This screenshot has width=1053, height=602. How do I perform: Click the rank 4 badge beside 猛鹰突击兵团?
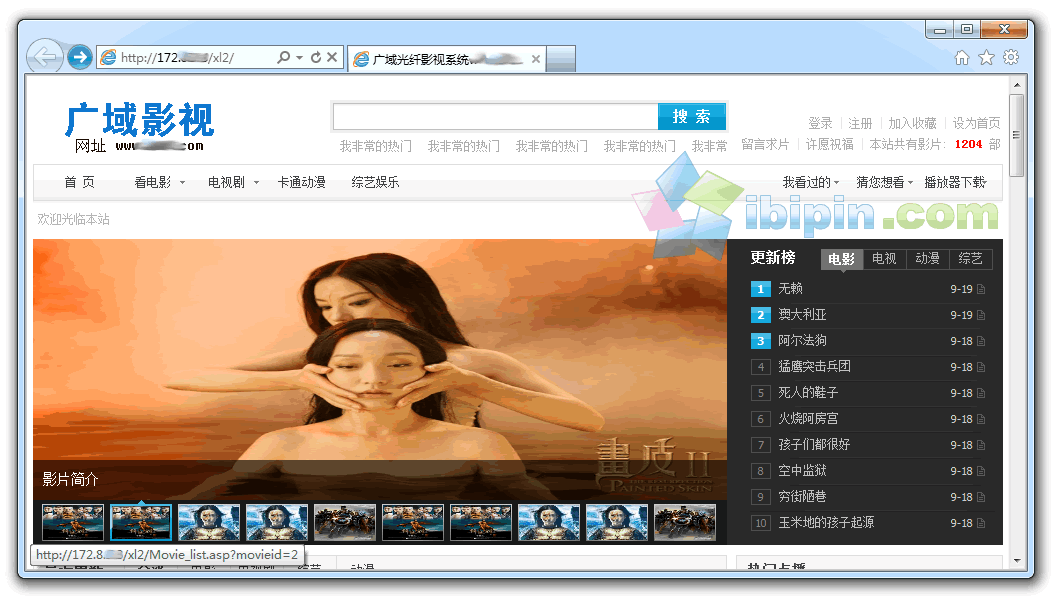[760, 367]
